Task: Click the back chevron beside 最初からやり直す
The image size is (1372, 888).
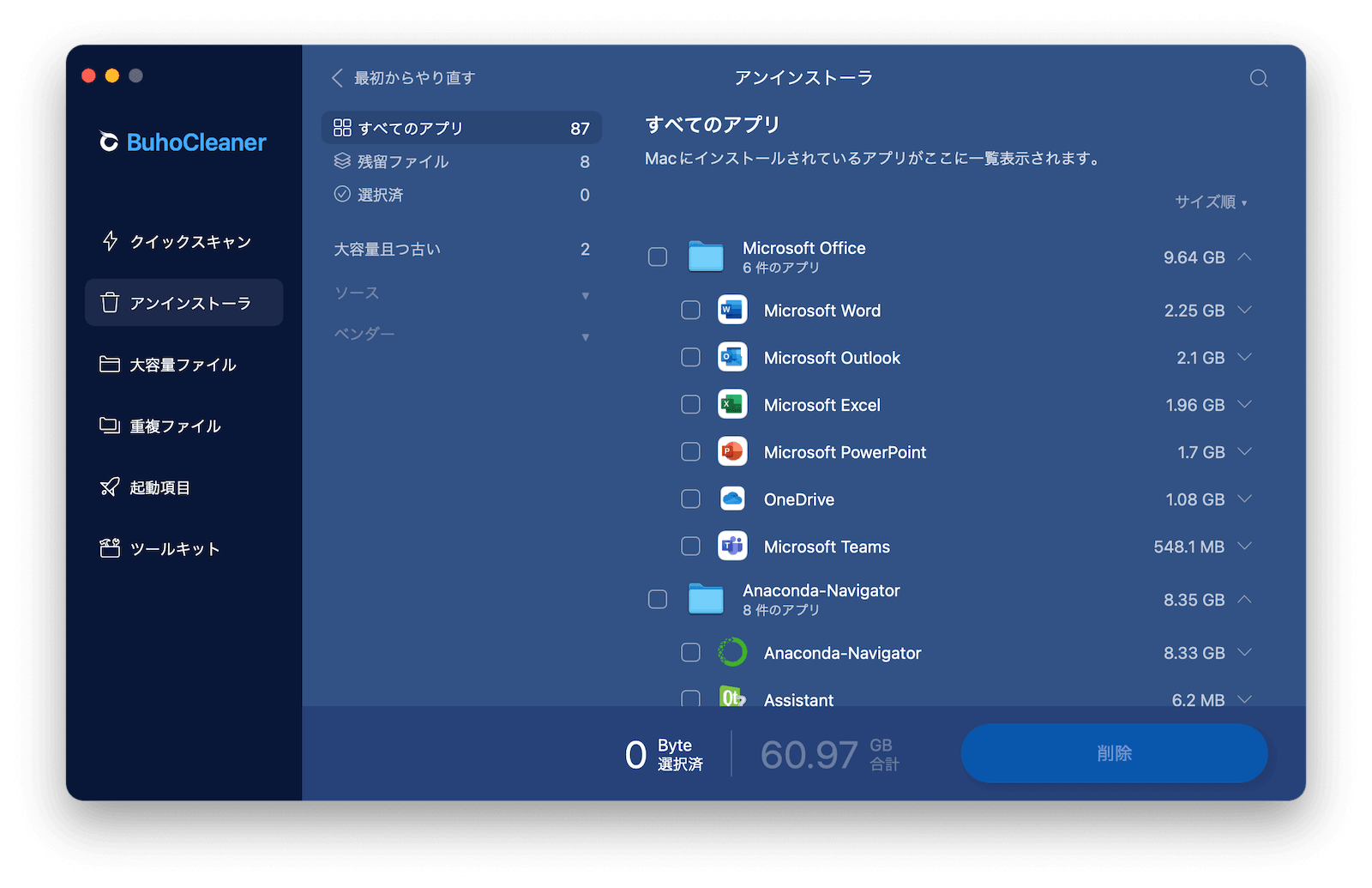Action: click(x=337, y=78)
